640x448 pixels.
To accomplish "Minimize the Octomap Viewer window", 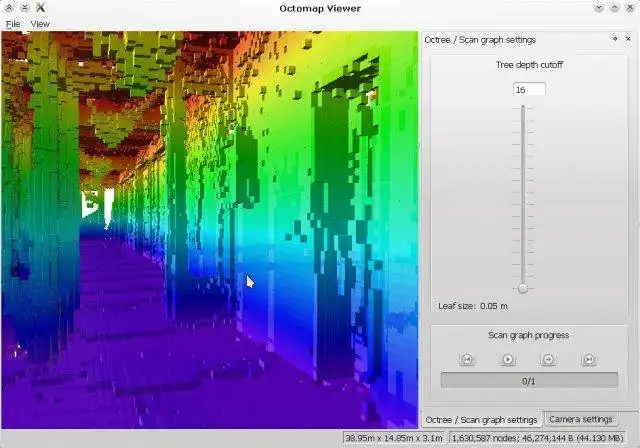I will tap(598, 8).
